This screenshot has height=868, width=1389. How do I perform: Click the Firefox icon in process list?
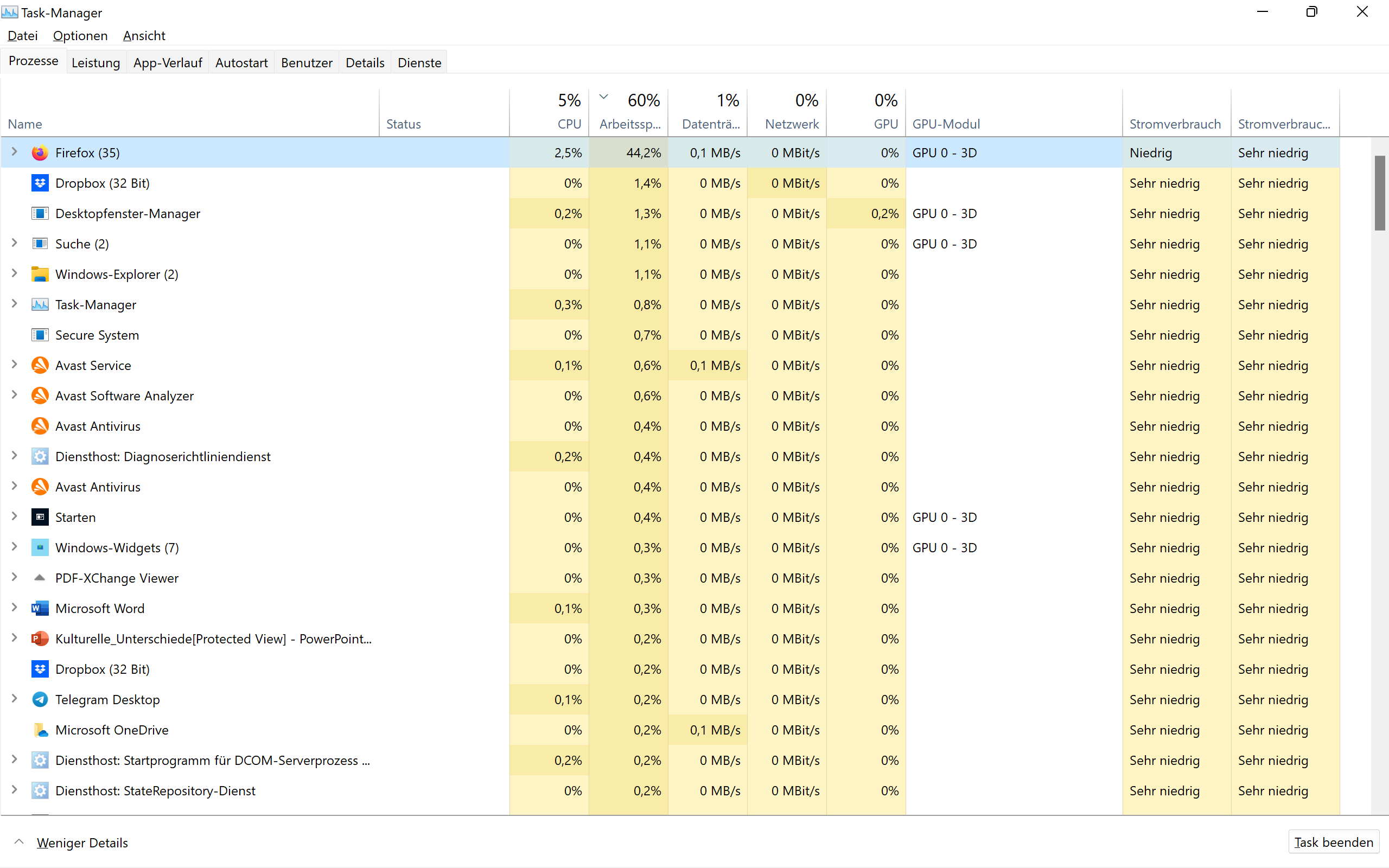pyautogui.click(x=40, y=152)
